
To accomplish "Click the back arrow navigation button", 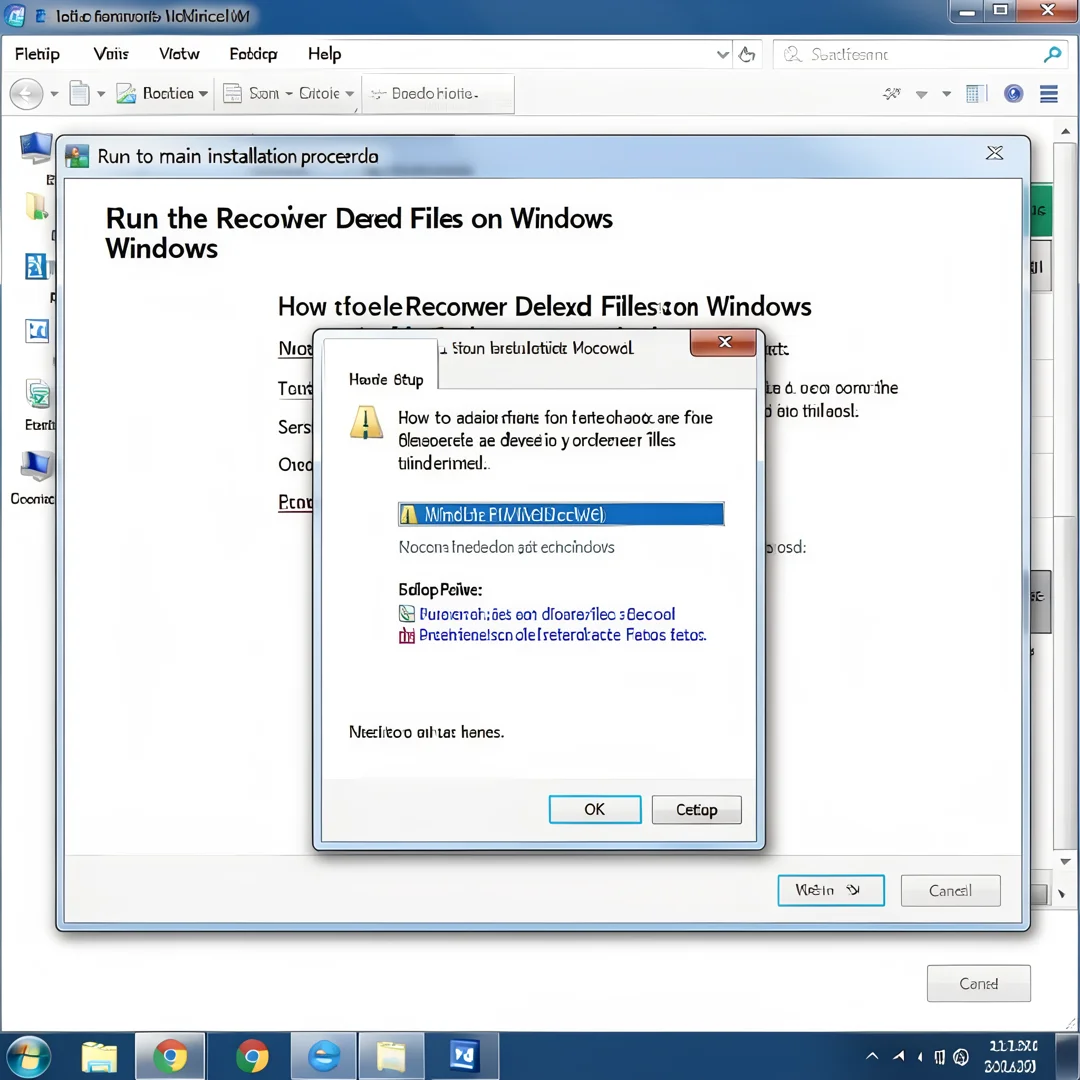I will (27, 94).
